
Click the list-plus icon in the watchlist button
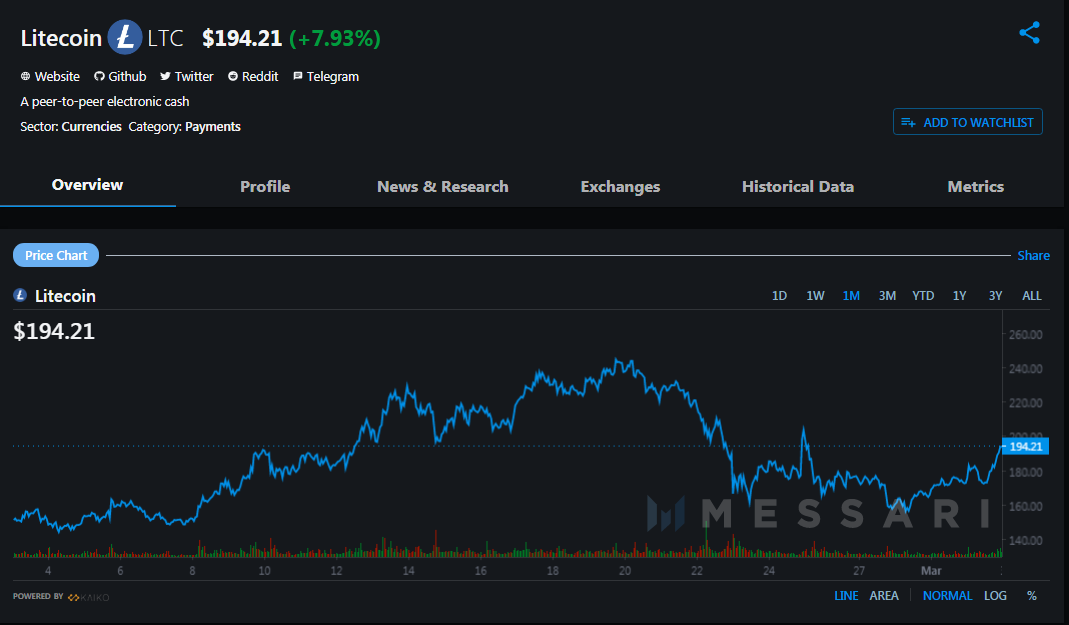click(908, 123)
